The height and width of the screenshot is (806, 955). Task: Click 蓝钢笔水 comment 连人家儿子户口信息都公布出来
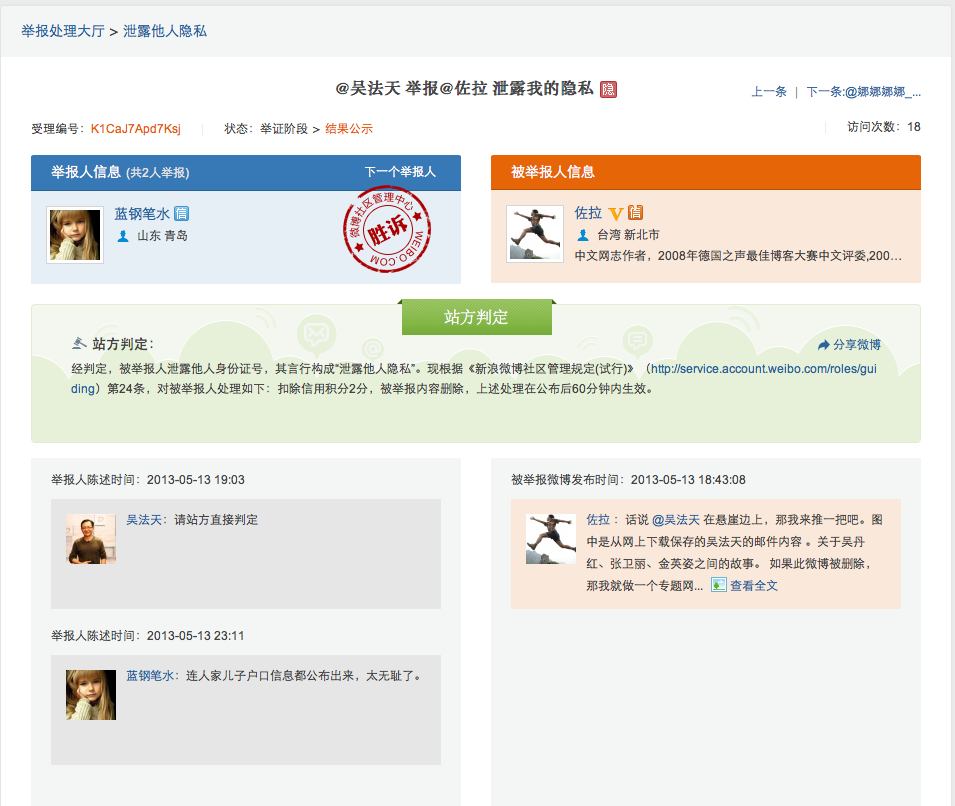pos(303,676)
